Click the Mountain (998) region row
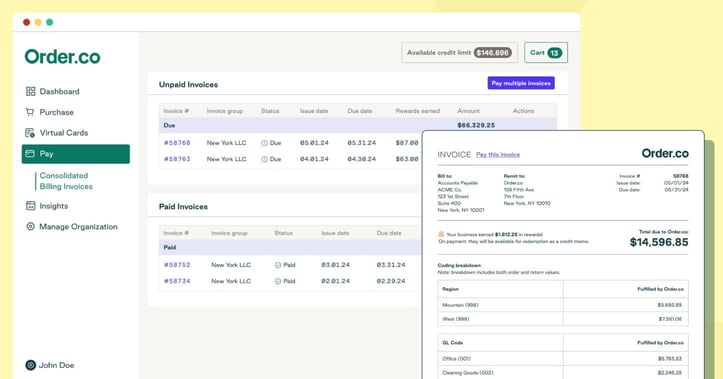 [563, 305]
